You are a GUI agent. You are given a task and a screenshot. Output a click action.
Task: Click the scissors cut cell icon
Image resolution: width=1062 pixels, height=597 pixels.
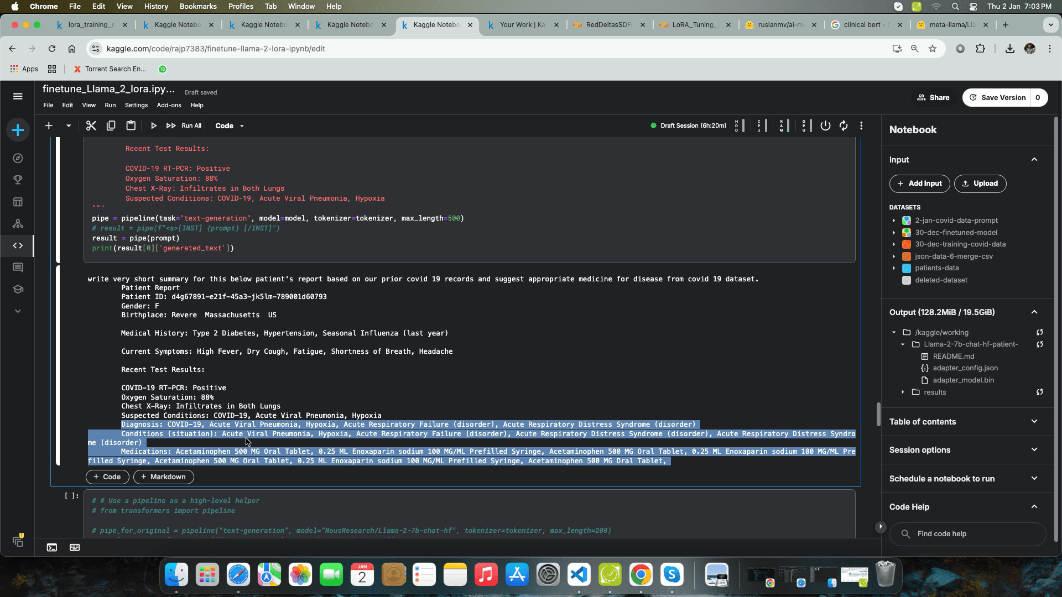(90, 126)
